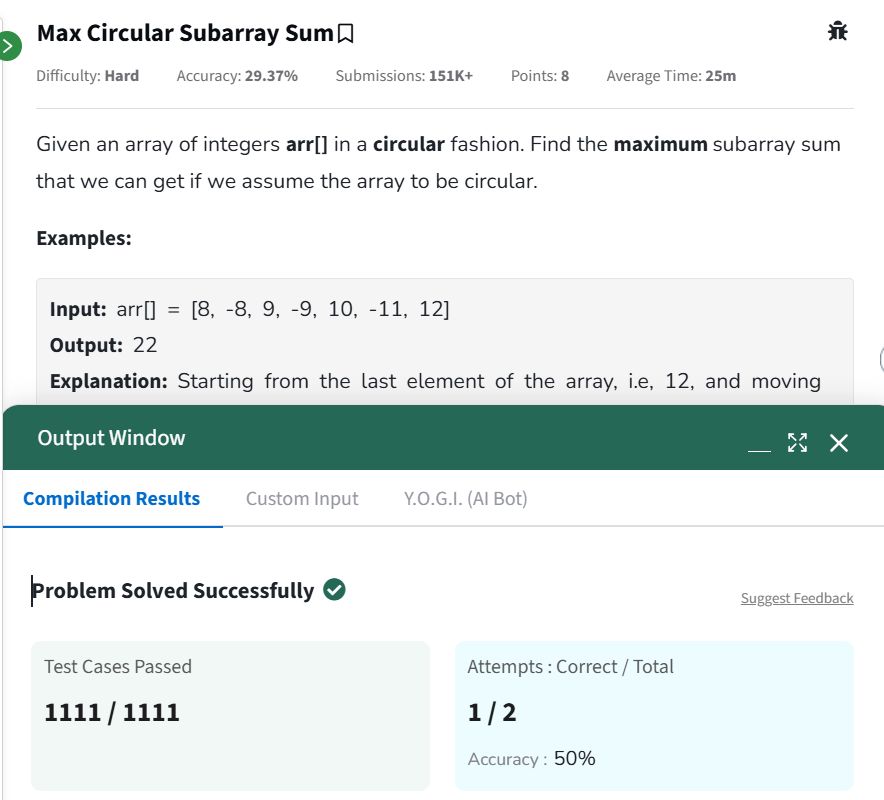Screen dimensions: 884x800
Task: Click the green success checkmark icon
Action: point(334,590)
